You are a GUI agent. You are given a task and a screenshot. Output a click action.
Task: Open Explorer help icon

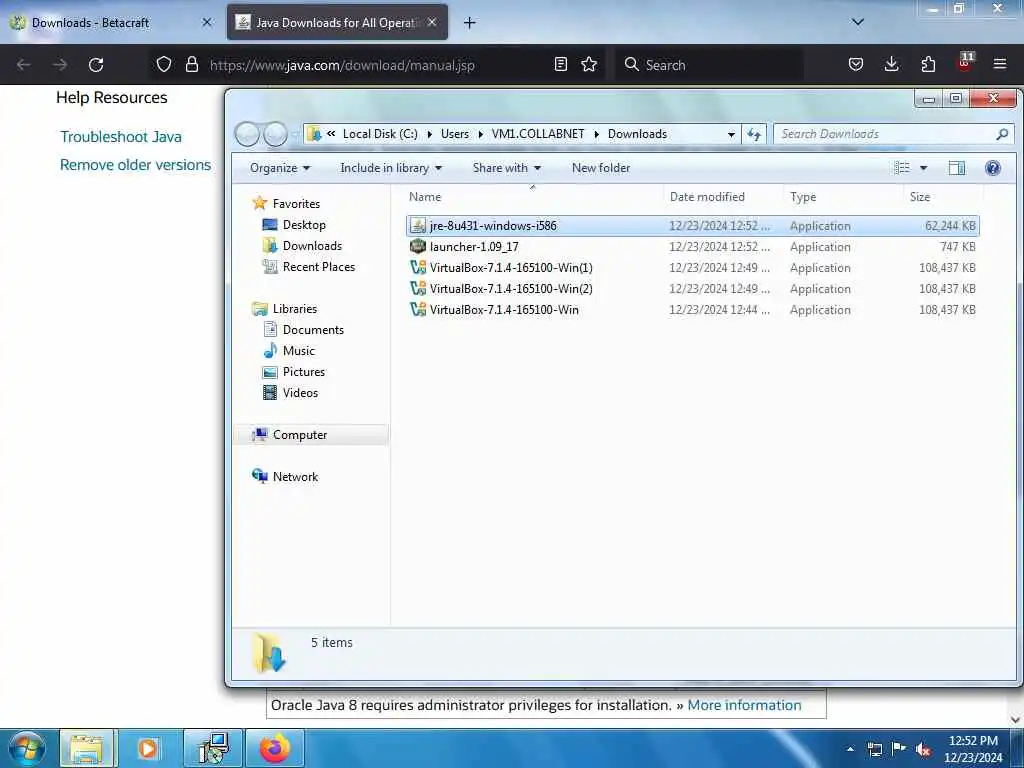click(993, 168)
